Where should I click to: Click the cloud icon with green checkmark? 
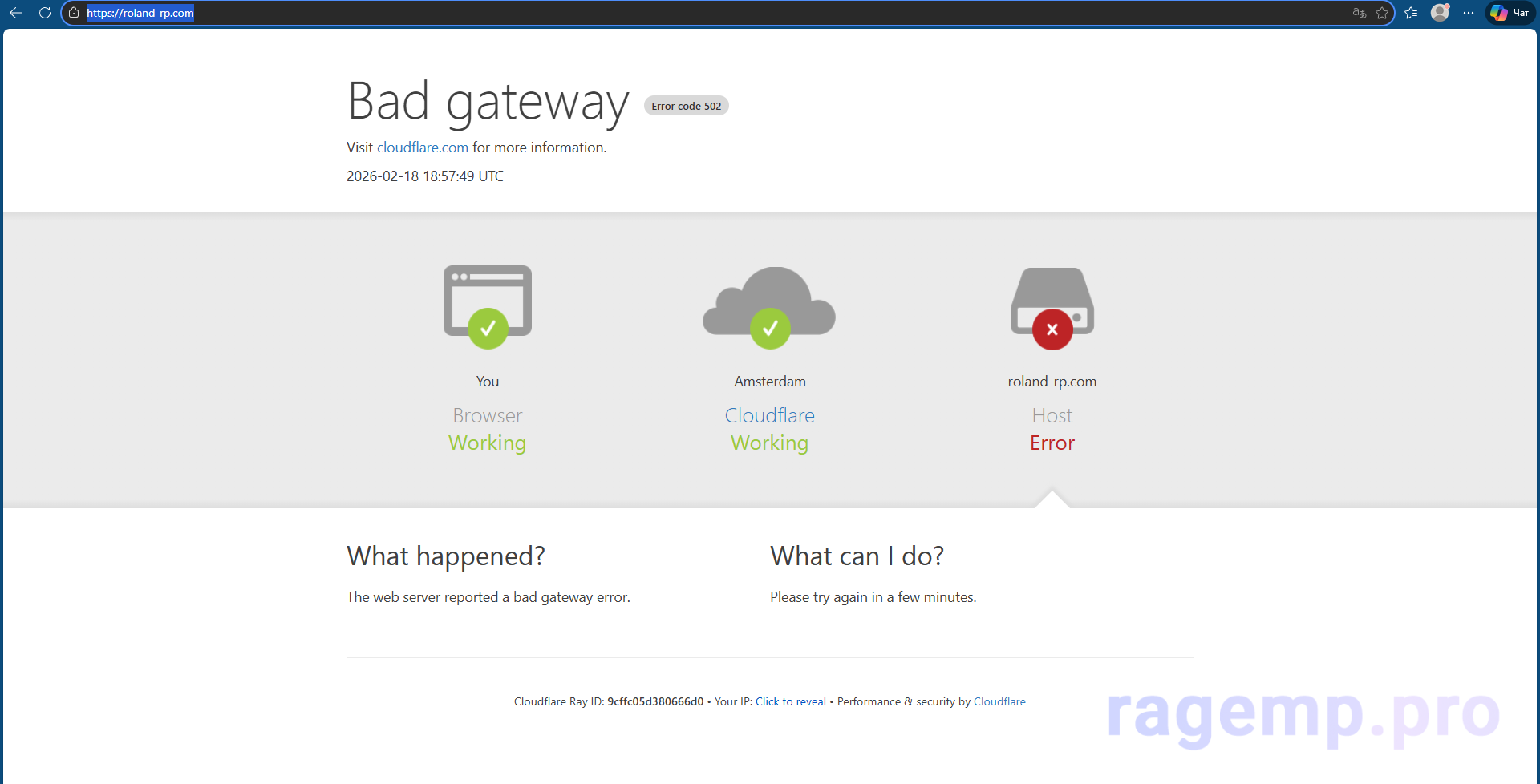[769, 306]
